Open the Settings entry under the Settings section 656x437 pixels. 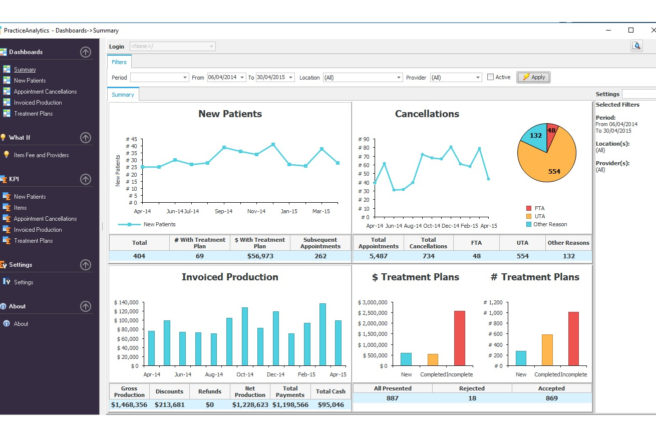pyautogui.click(x=23, y=282)
